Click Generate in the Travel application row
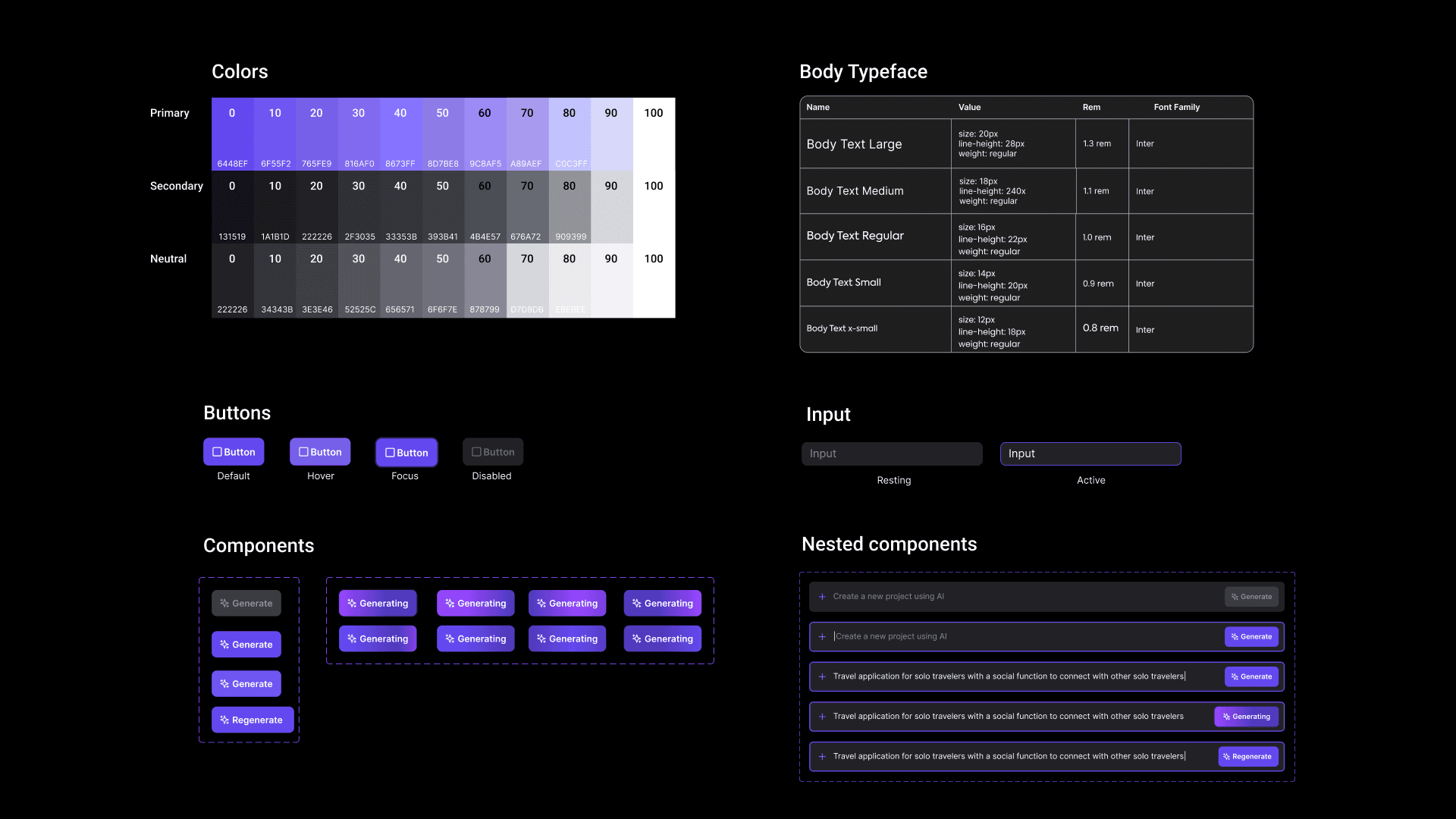 coord(1251,676)
